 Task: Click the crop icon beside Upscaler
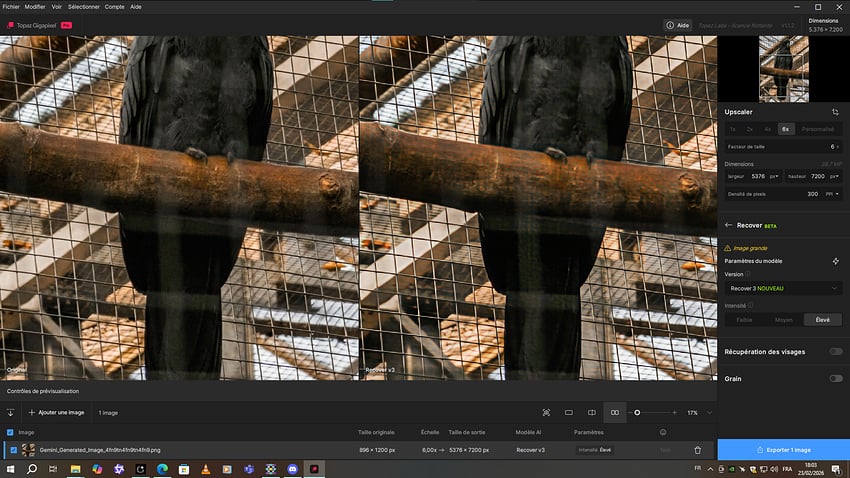click(835, 112)
